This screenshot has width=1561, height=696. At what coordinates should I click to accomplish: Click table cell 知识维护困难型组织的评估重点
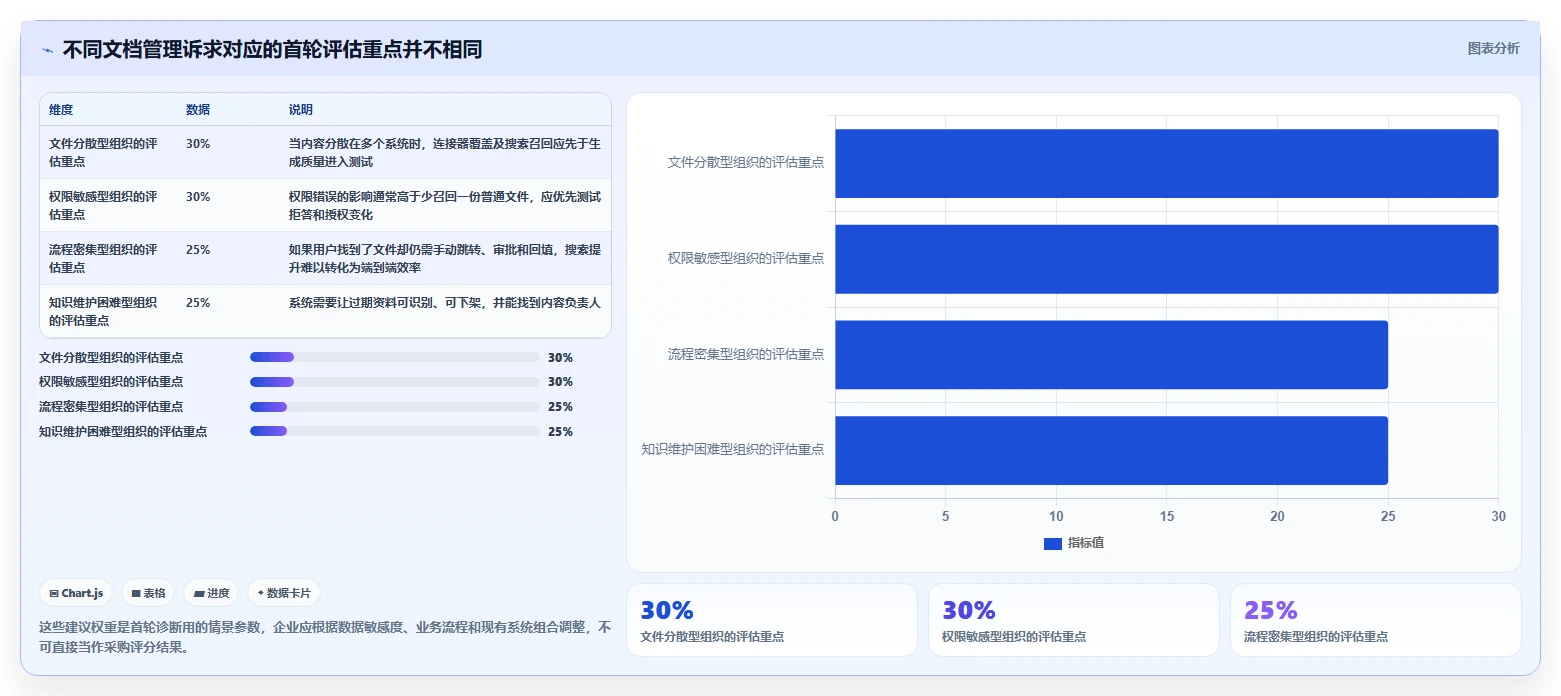click(x=103, y=311)
